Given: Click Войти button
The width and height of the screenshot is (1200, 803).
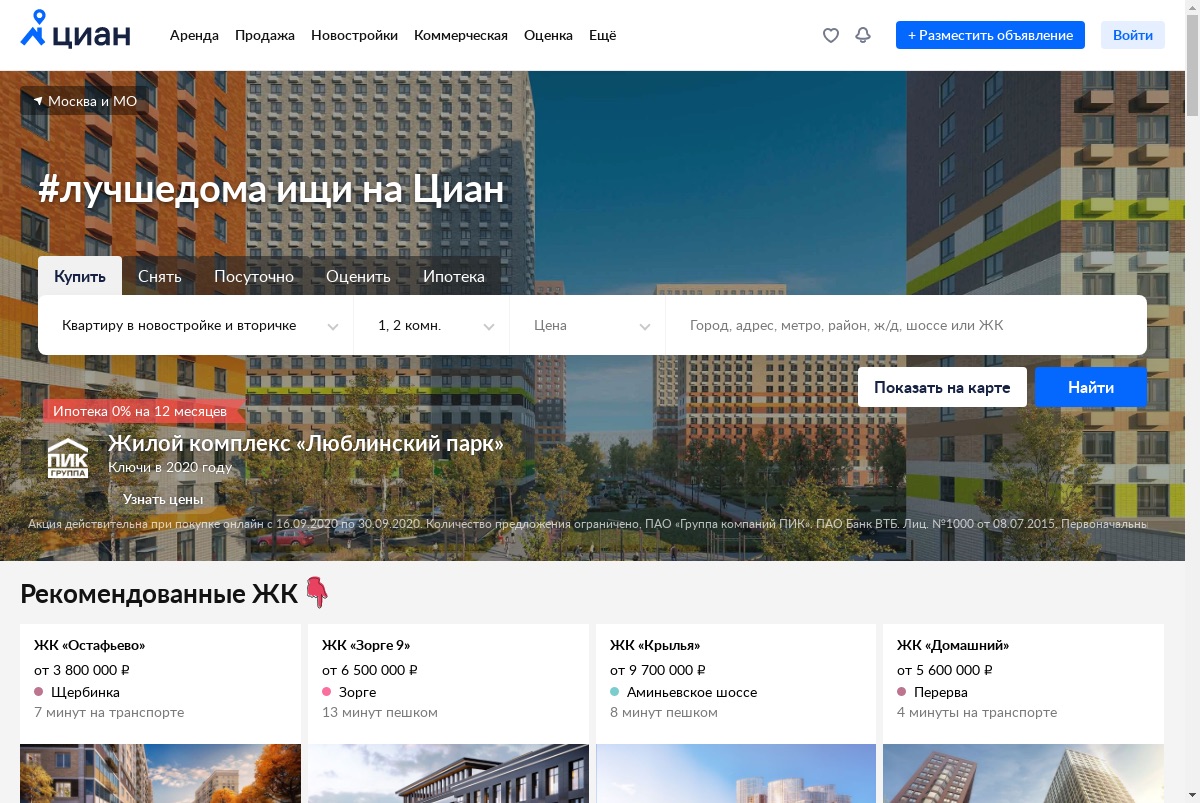Looking at the screenshot, I should coord(1133,35).
